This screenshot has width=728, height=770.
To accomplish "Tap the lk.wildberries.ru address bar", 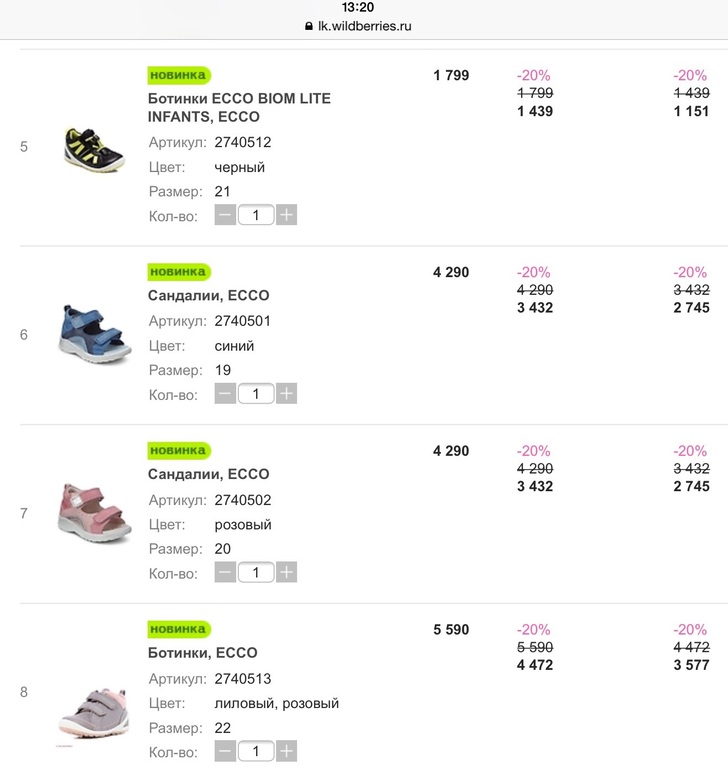I will [x=364, y=27].
